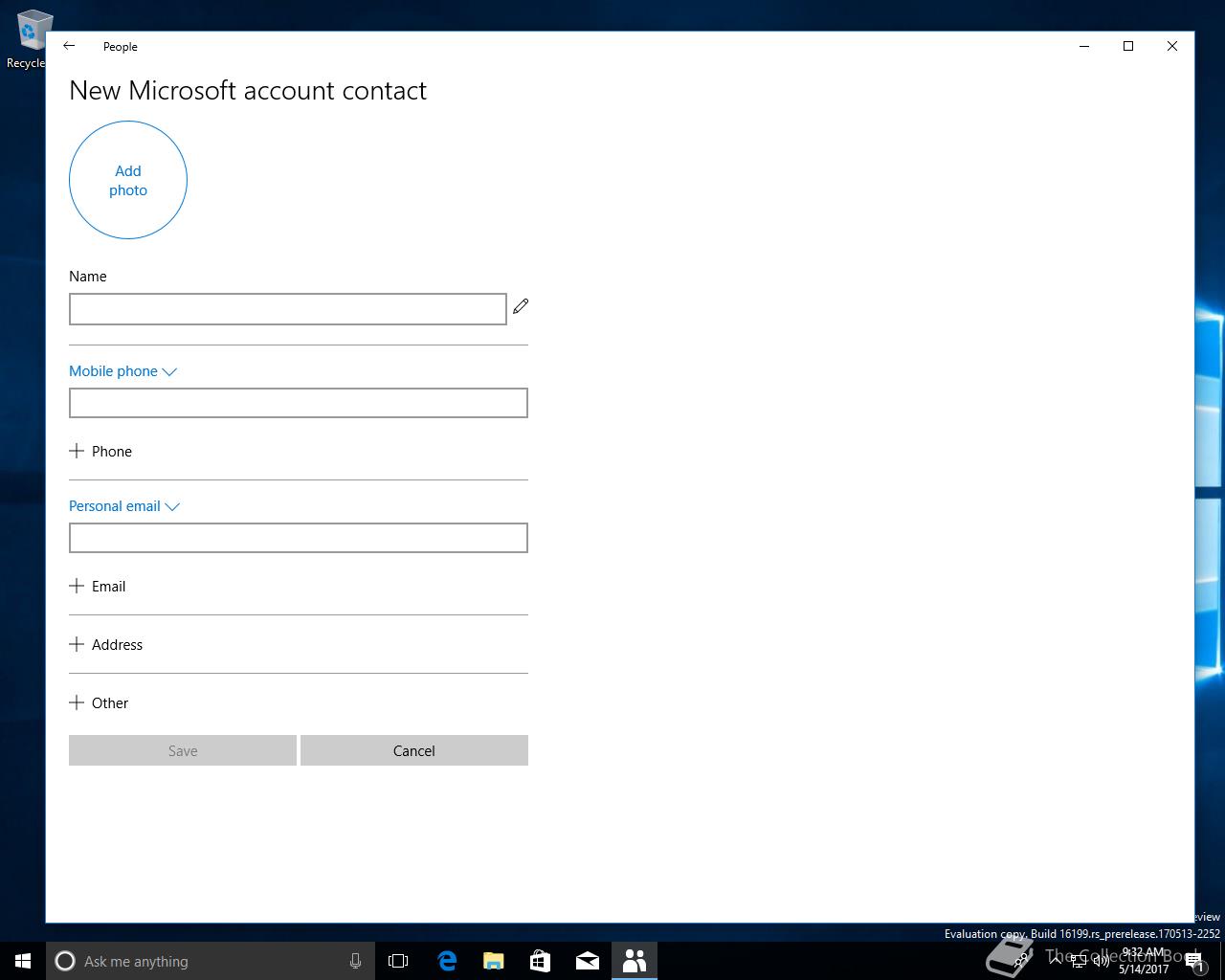Launch Microsoft Edge from the taskbar
The width and height of the screenshot is (1225, 980).
(446, 961)
